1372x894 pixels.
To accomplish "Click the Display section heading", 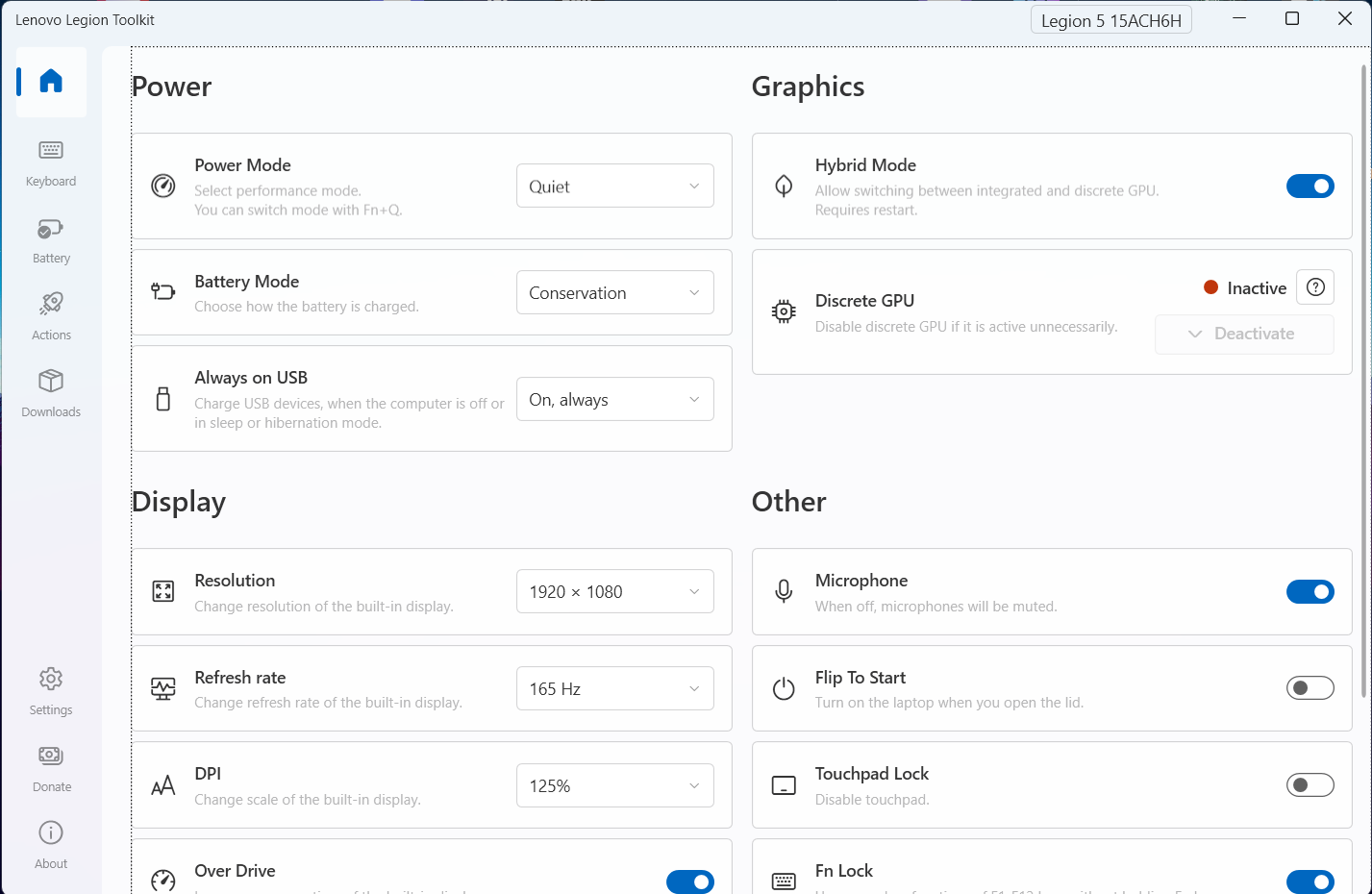I will 179,502.
